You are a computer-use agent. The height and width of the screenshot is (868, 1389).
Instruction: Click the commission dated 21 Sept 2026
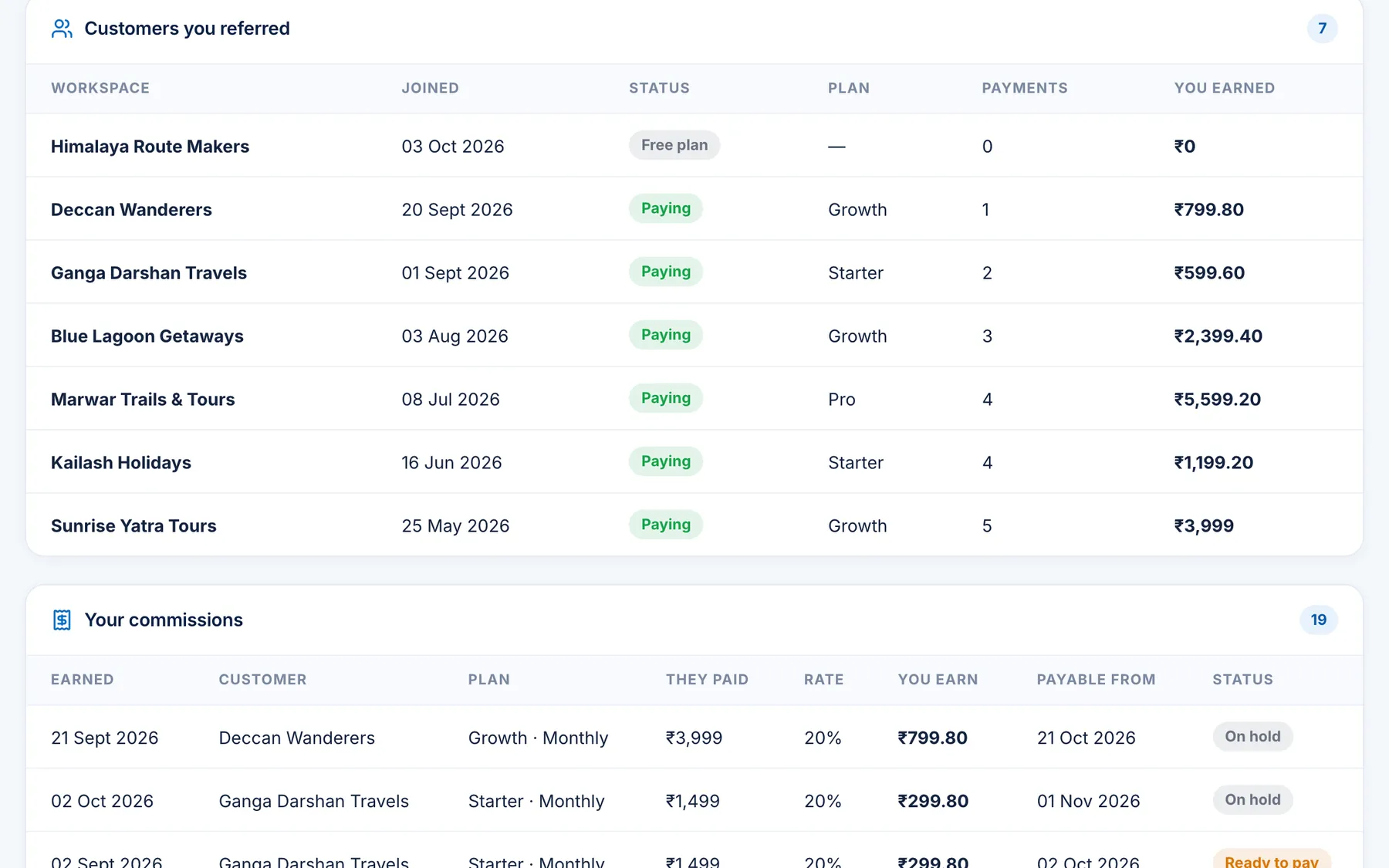click(x=105, y=738)
